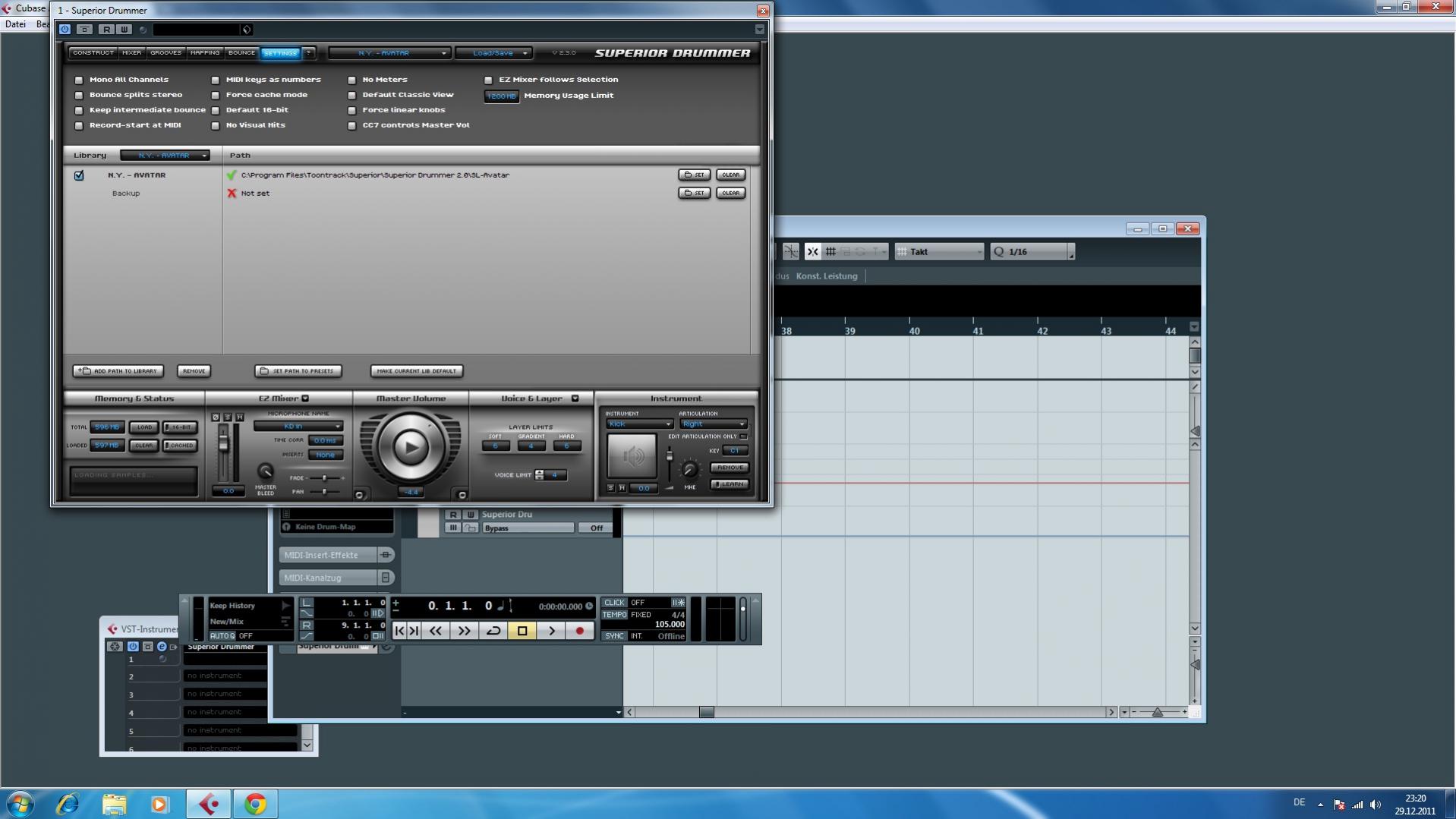Click the transport Stop button
Image resolution: width=1456 pixels, height=819 pixels.
point(522,631)
